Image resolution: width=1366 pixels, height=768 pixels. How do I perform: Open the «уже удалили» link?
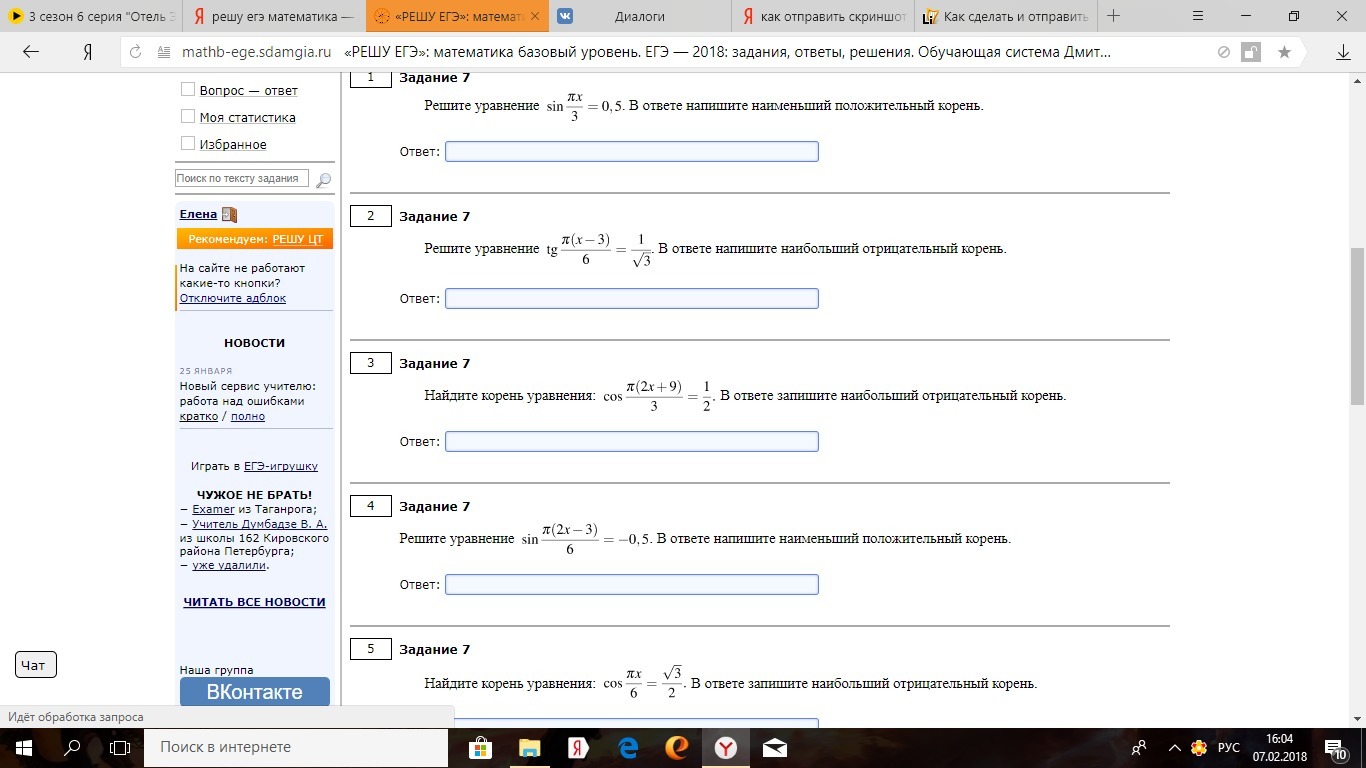pyautogui.click(x=229, y=565)
